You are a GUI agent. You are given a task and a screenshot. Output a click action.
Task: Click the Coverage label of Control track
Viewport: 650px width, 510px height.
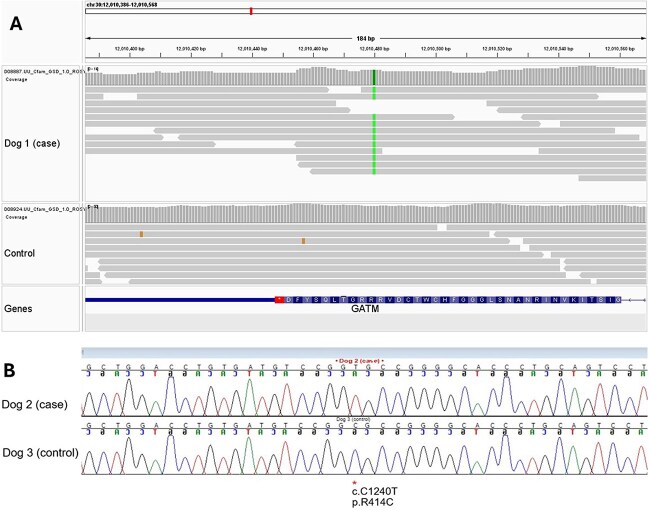click(x=17, y=217)
